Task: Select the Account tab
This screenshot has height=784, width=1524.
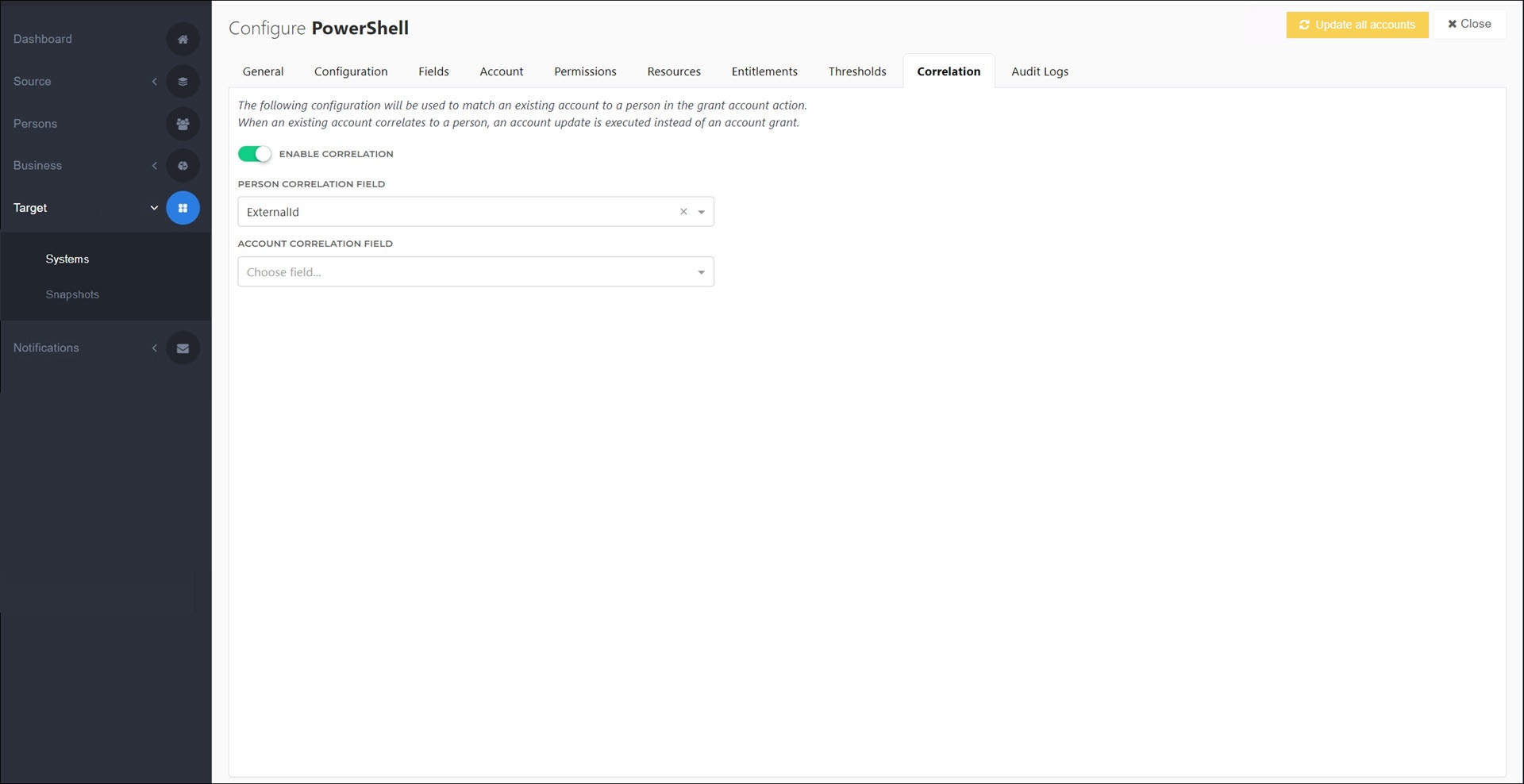Action: [502, 71]
